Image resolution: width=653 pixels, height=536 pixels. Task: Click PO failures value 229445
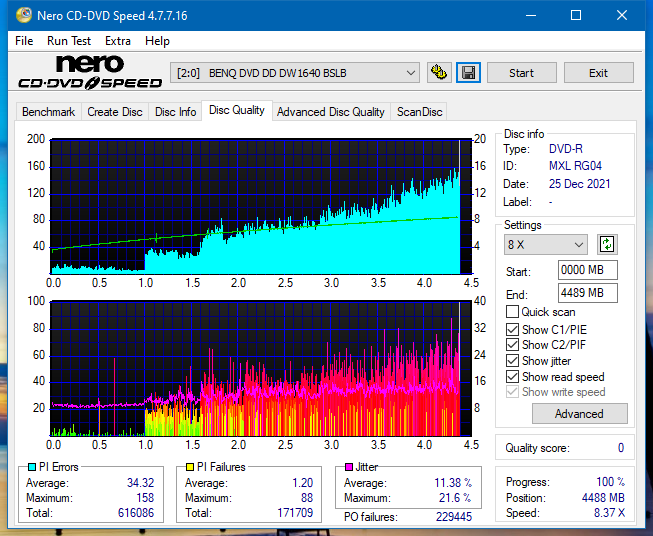454,517
